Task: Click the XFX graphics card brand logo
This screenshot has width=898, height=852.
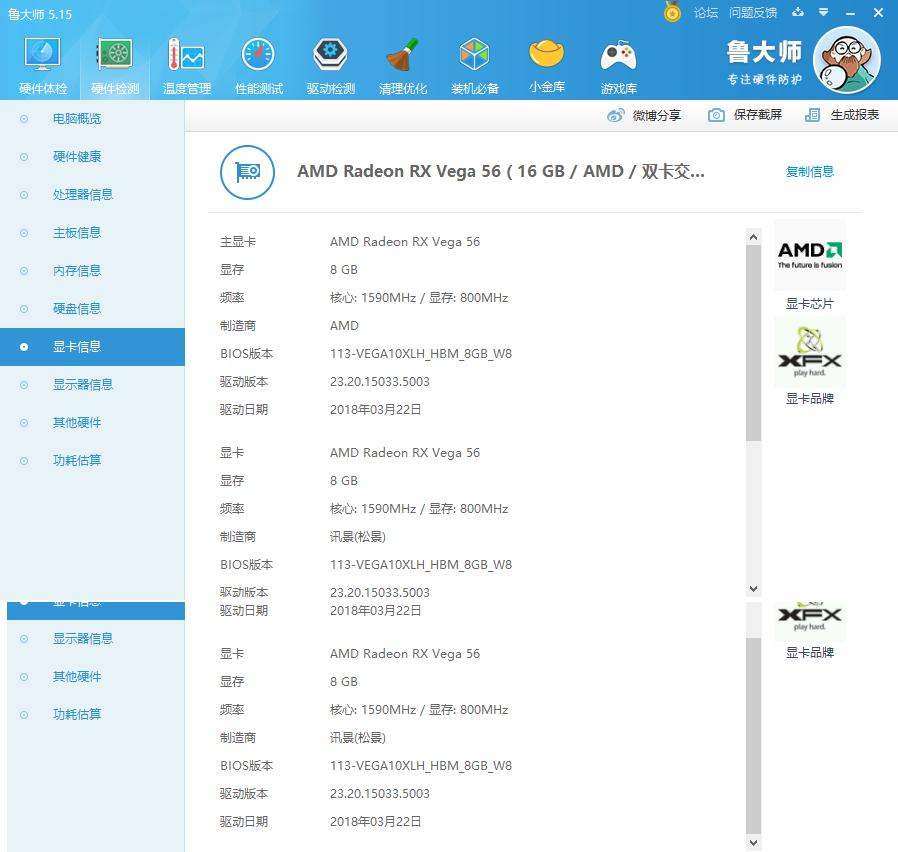Action: (x=810, y=352)
